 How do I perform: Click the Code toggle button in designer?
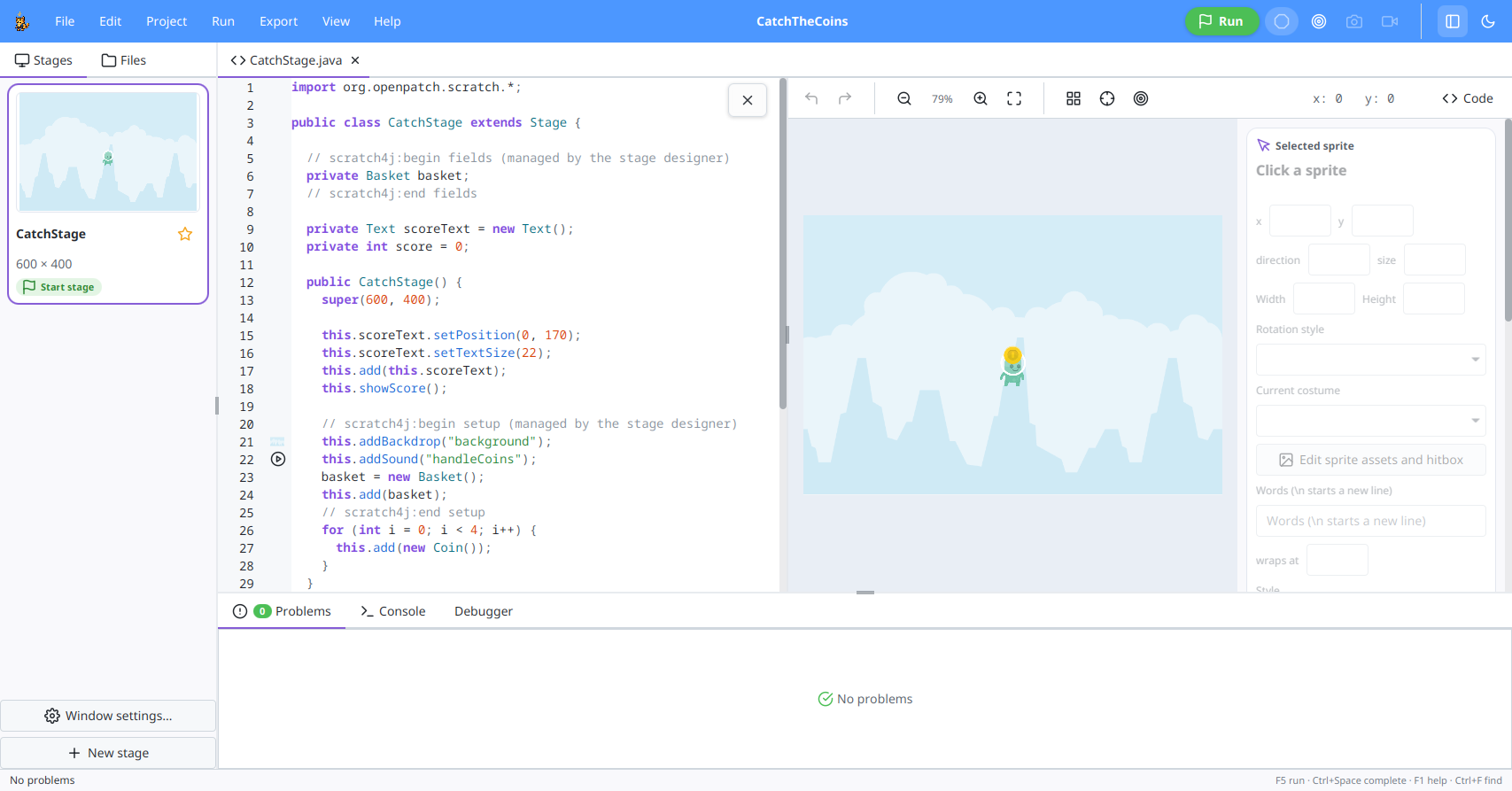[x=1468, y=98]
